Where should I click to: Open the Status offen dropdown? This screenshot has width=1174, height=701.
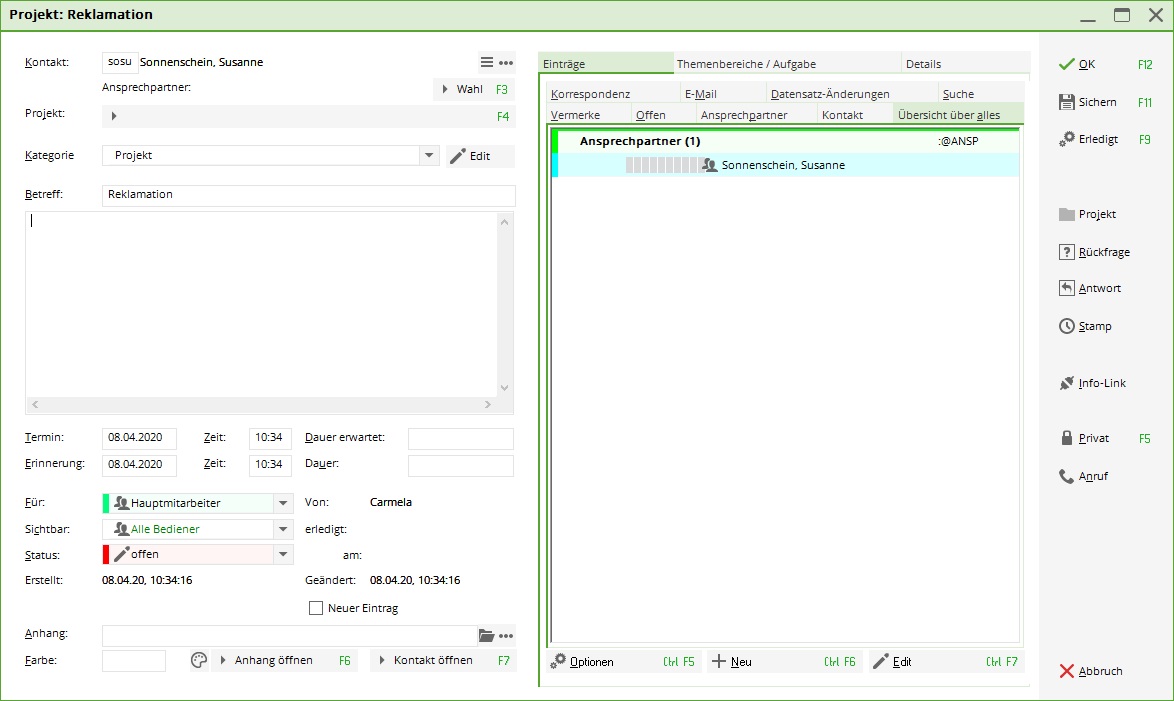283,554
